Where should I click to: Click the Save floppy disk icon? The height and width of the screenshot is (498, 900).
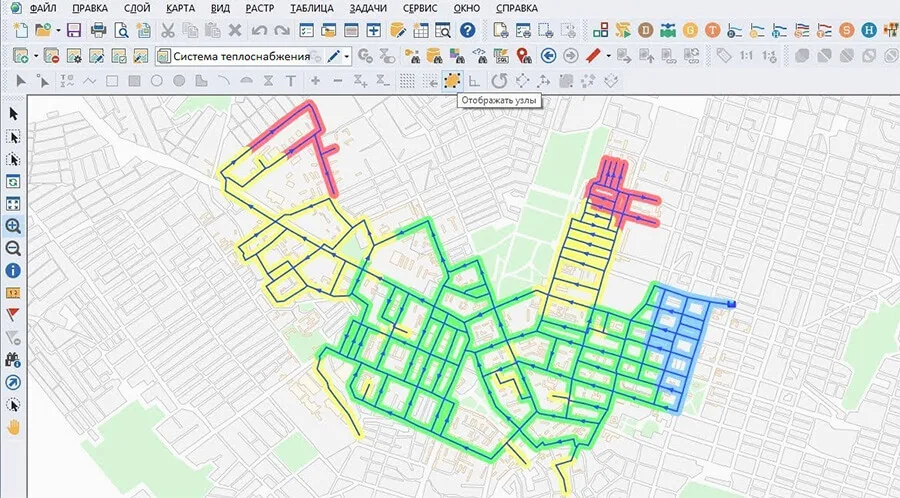(73, 30)
